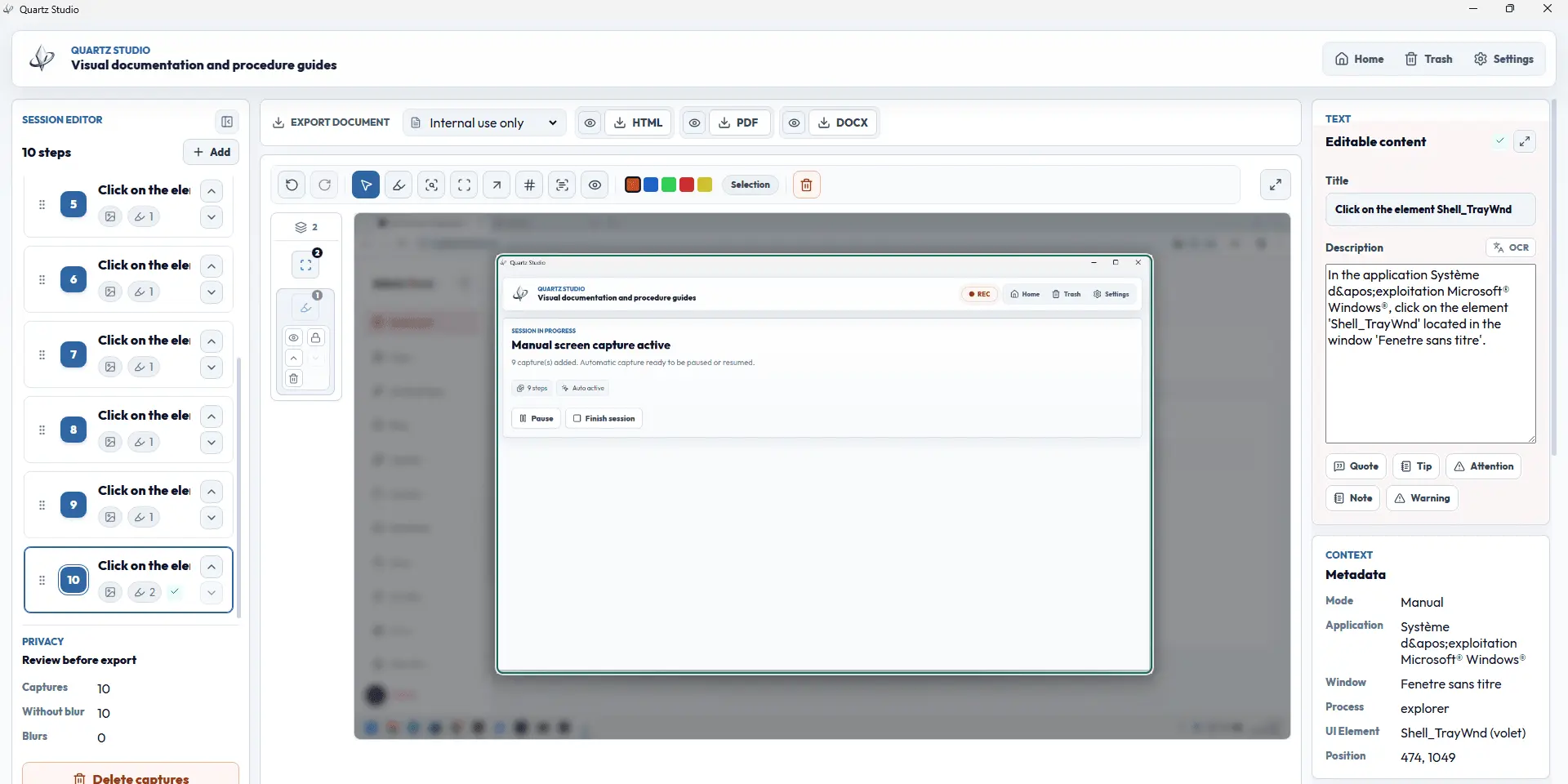The image size is (1568, 784).
Task: Select the arrow annotation tool
Action: (497, 185)
